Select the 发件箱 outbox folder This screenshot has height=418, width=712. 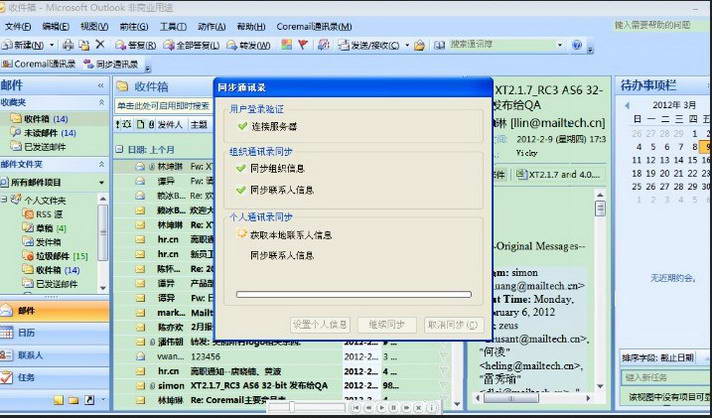(x=42, y=242)
